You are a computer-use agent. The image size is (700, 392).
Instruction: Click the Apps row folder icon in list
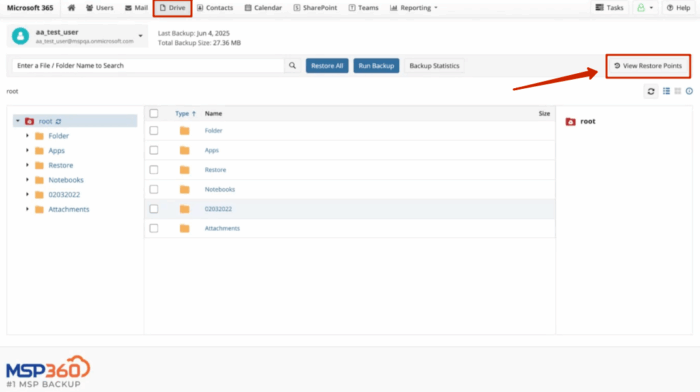pos(184,150)
